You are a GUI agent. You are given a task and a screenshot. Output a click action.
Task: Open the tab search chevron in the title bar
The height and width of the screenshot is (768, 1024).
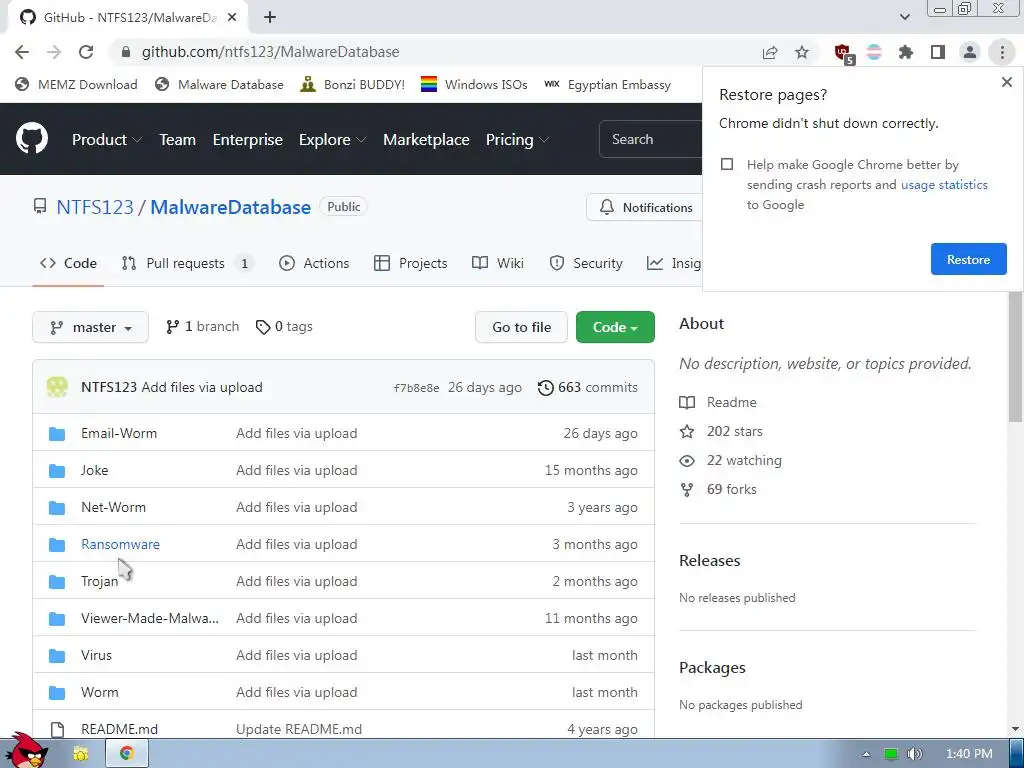[904, 17]
